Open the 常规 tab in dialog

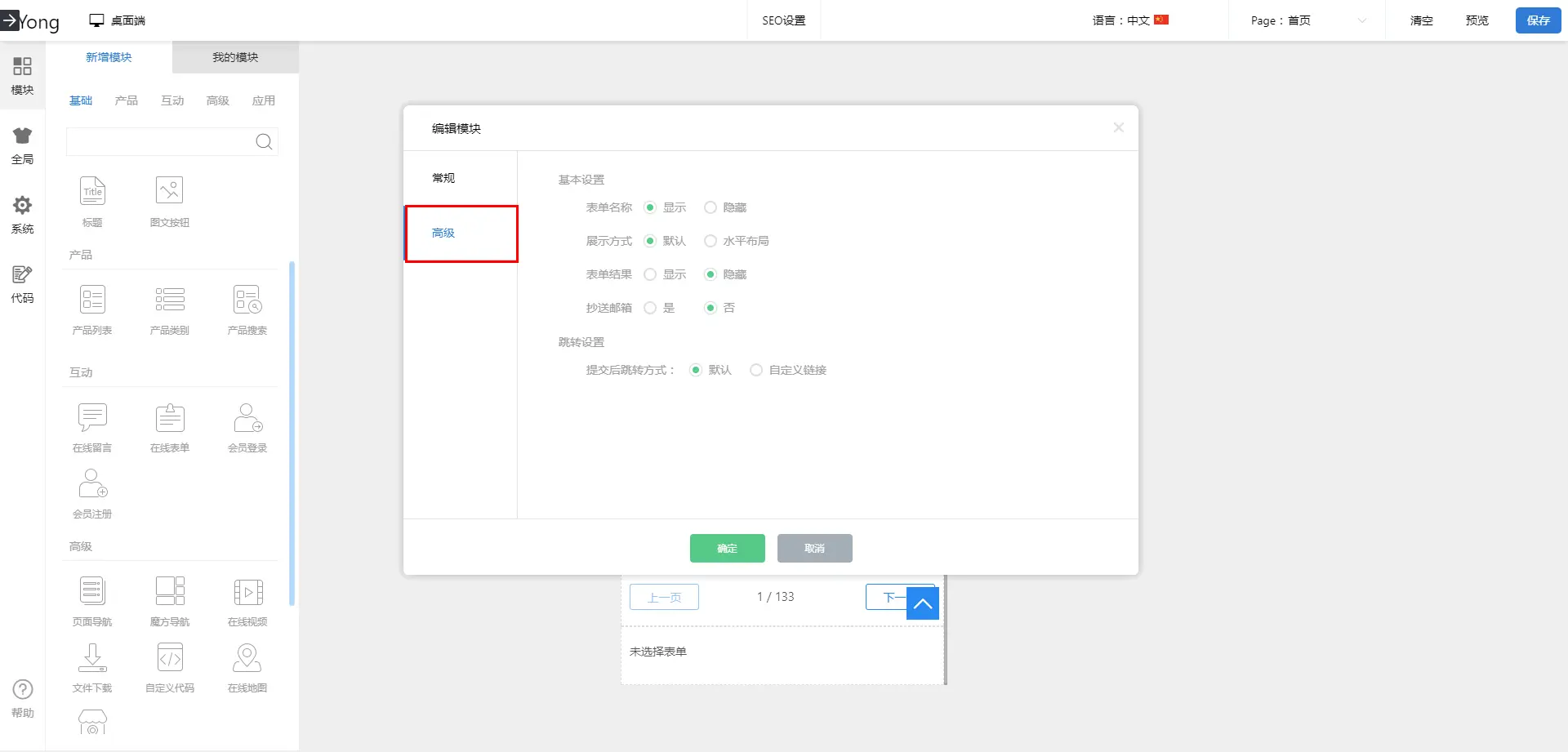point(443,178)
